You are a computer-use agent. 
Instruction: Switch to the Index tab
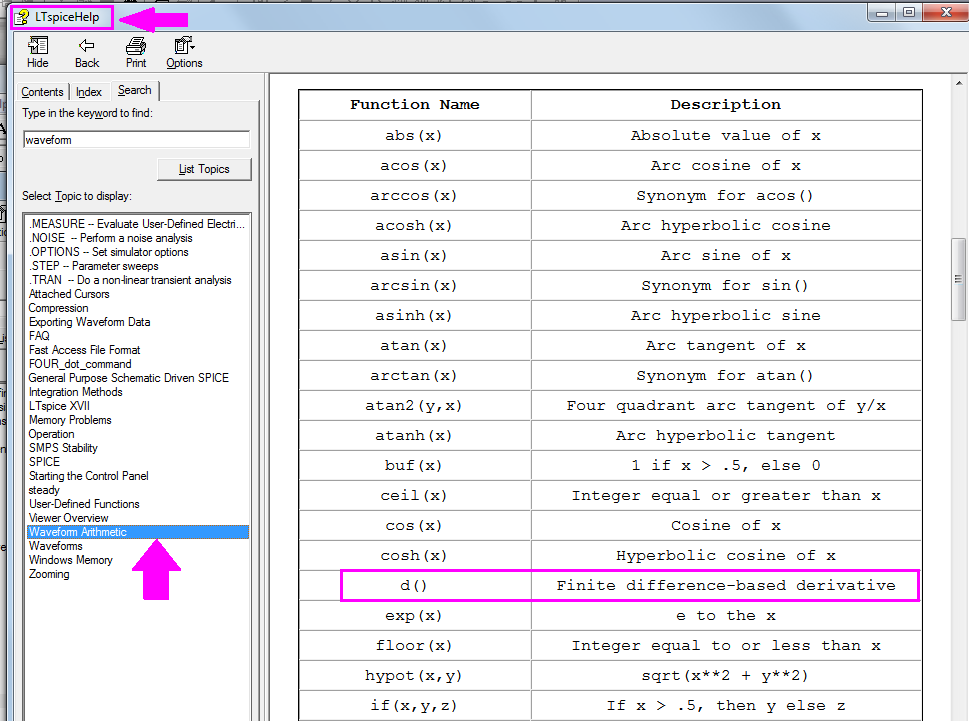click(x=88, y=91)
